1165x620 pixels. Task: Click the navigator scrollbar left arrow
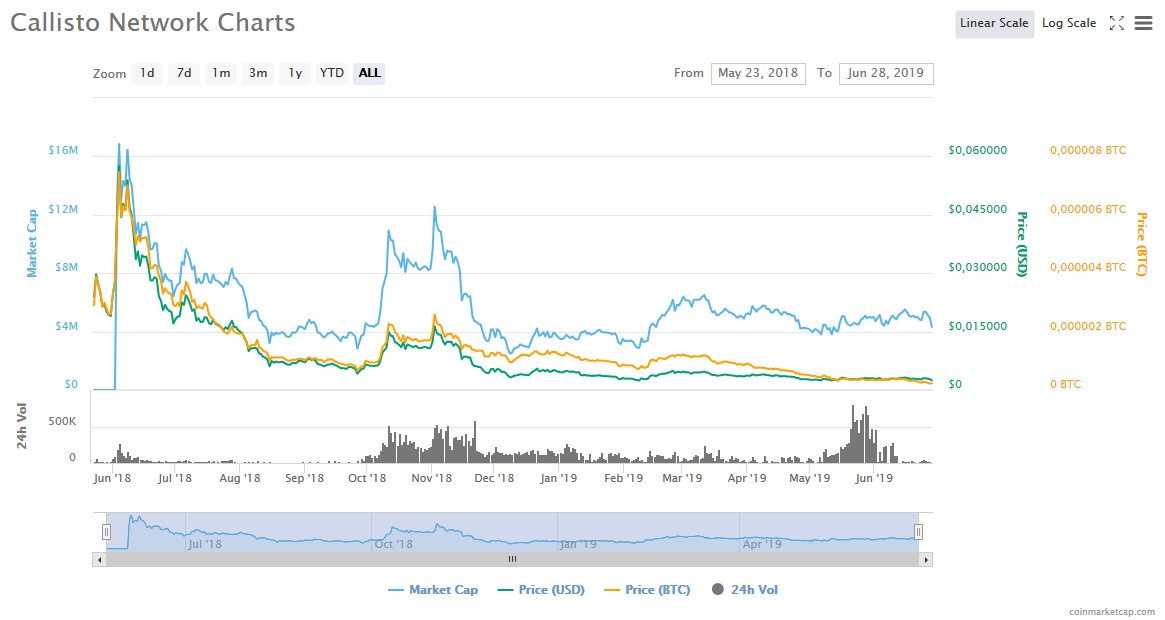99,559
